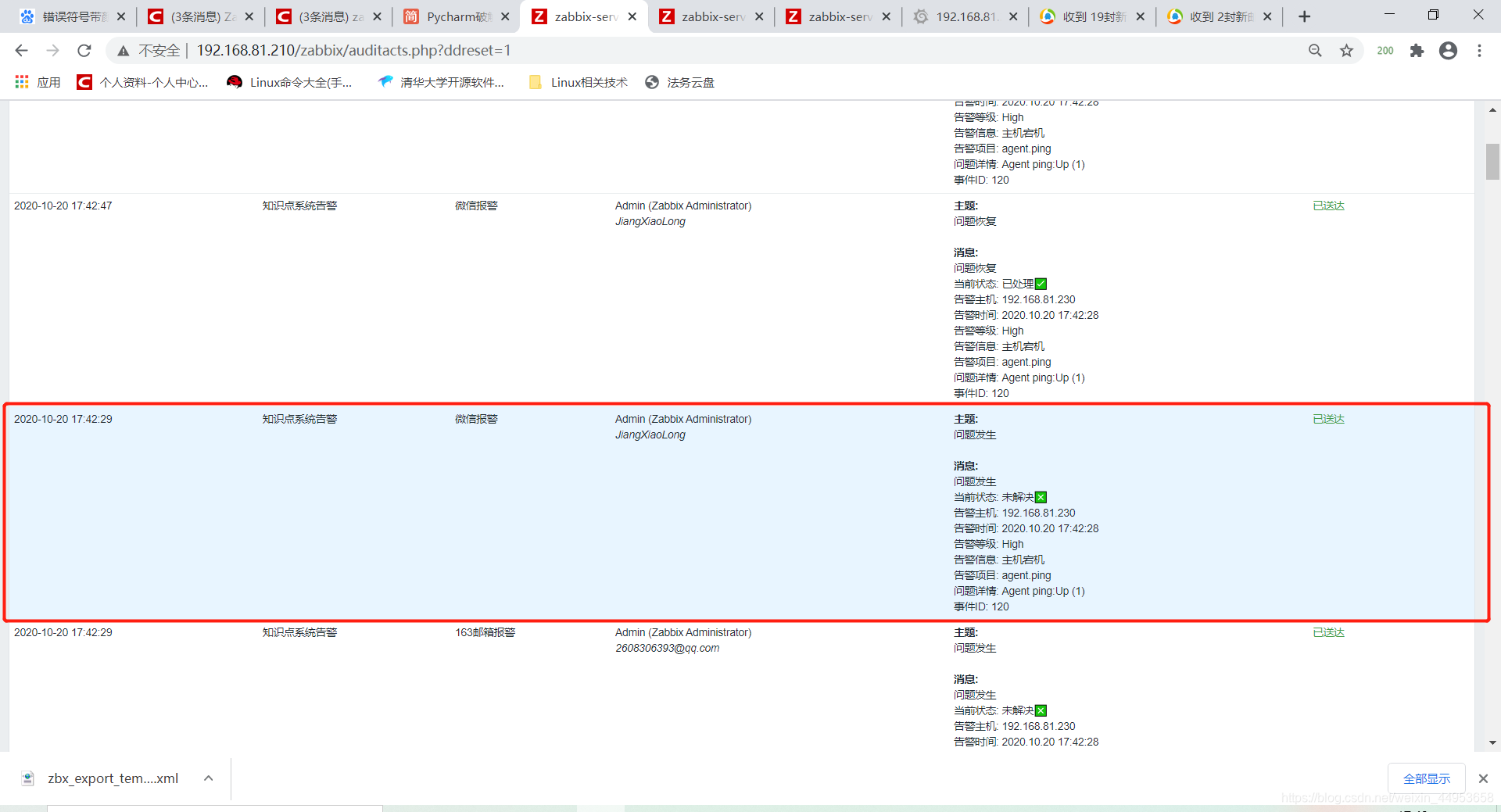Screen dimensions: 1501x812
Task: Click the 200 extension badge
Action: (x=1385, y=50)
